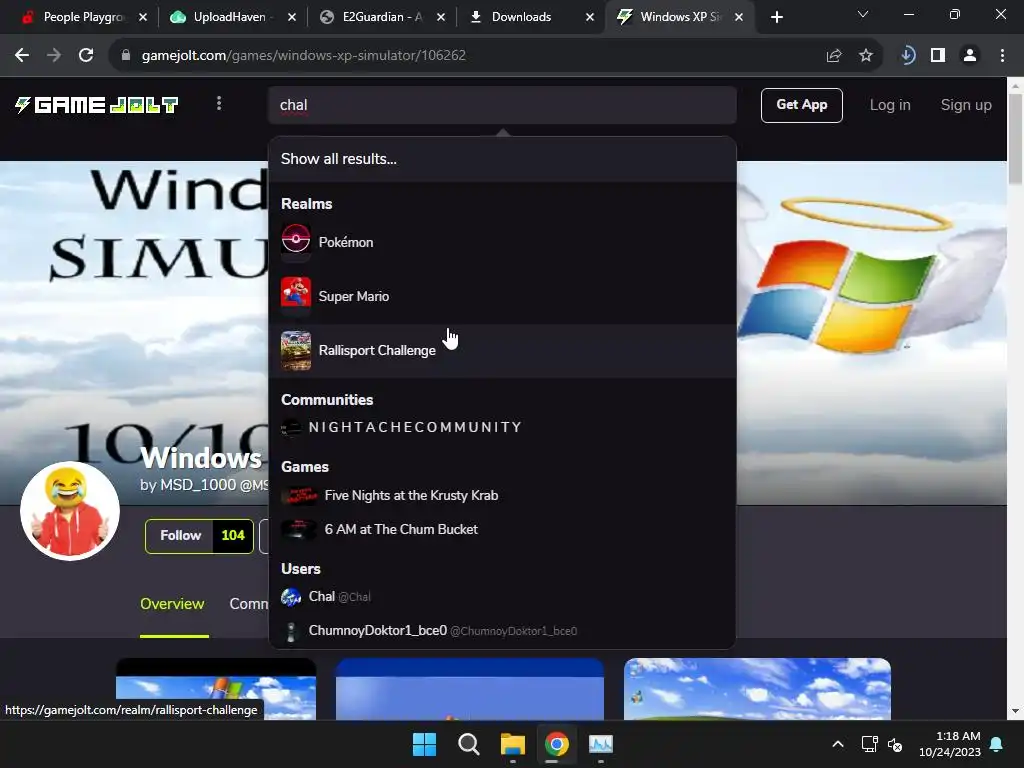Open the Windows Start menu
This screenshot has height=768, width=1024.
pyautogui.click(x=424, y=744)
